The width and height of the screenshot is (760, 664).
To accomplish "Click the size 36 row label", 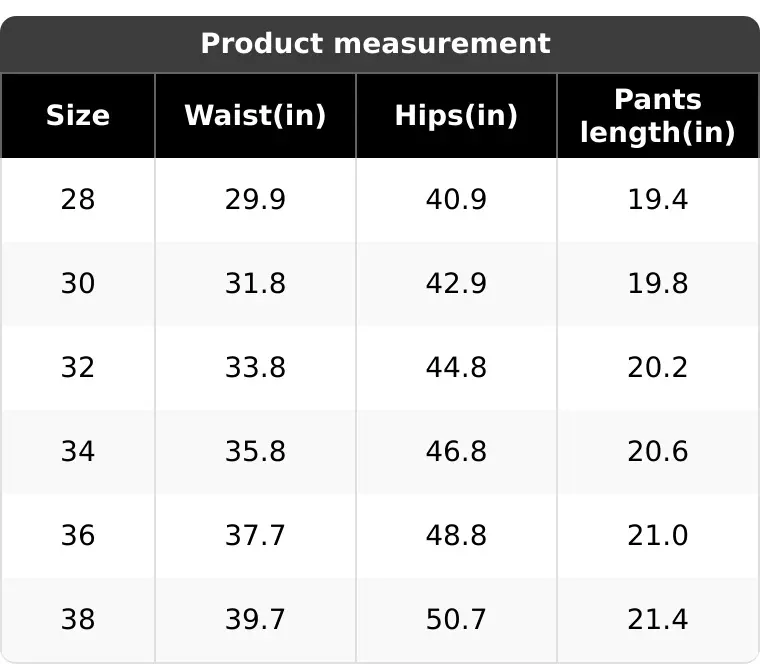I will [78, 536].
